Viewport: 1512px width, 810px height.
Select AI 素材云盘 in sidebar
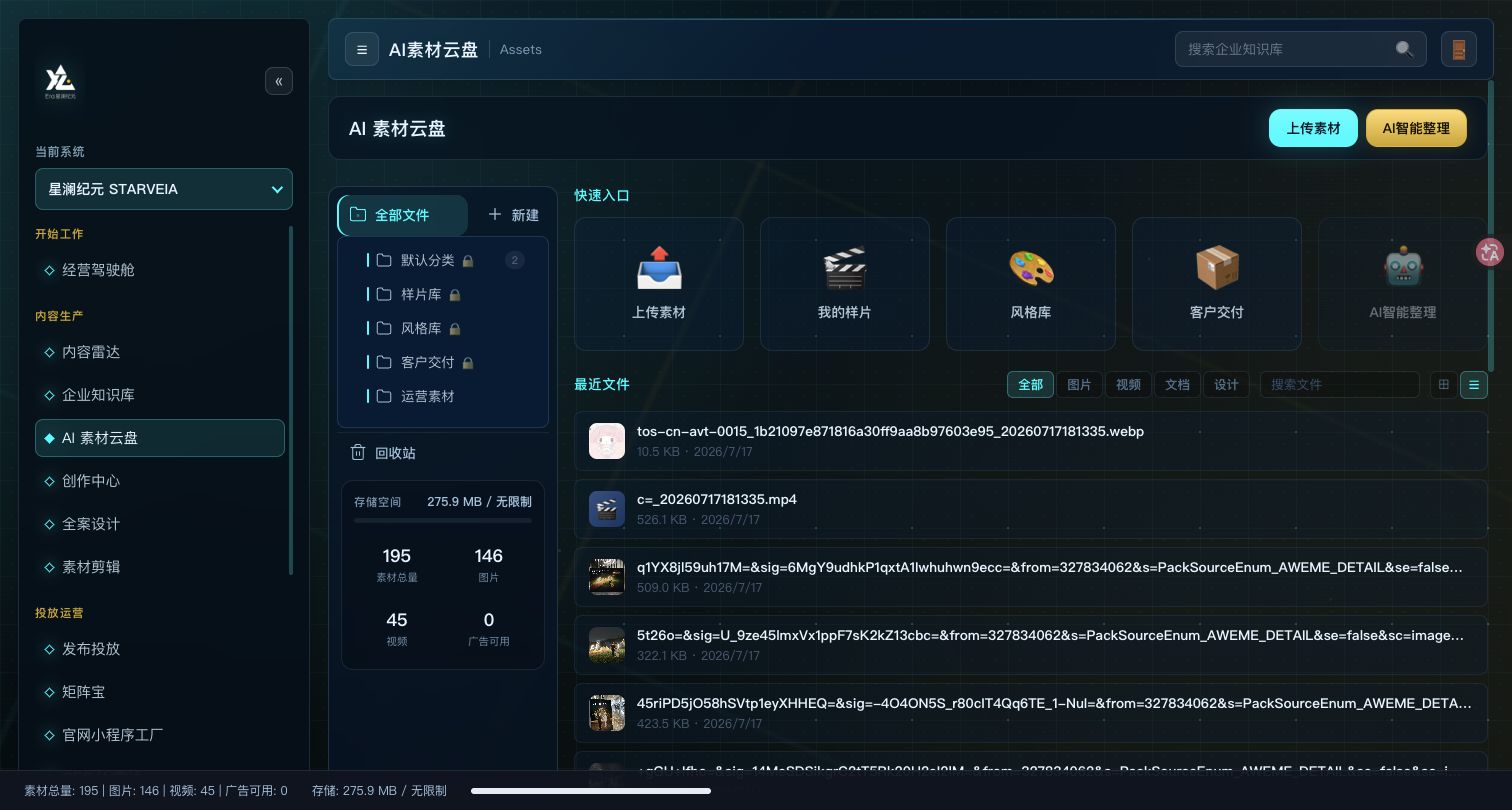(160, 438)
